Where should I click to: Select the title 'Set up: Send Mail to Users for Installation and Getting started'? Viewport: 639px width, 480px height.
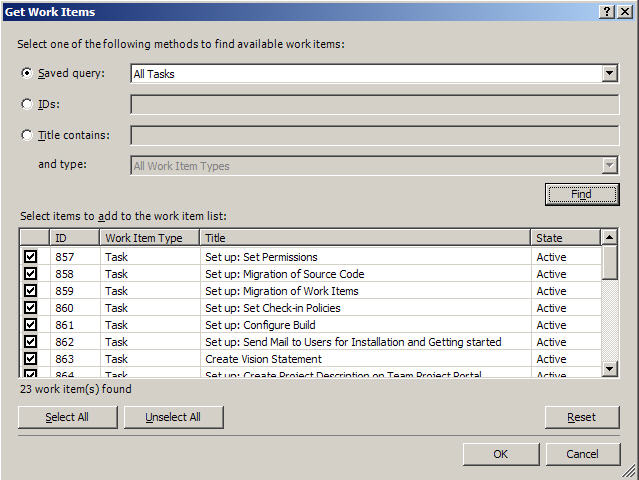pyautogui.click(x=353, y=342)
